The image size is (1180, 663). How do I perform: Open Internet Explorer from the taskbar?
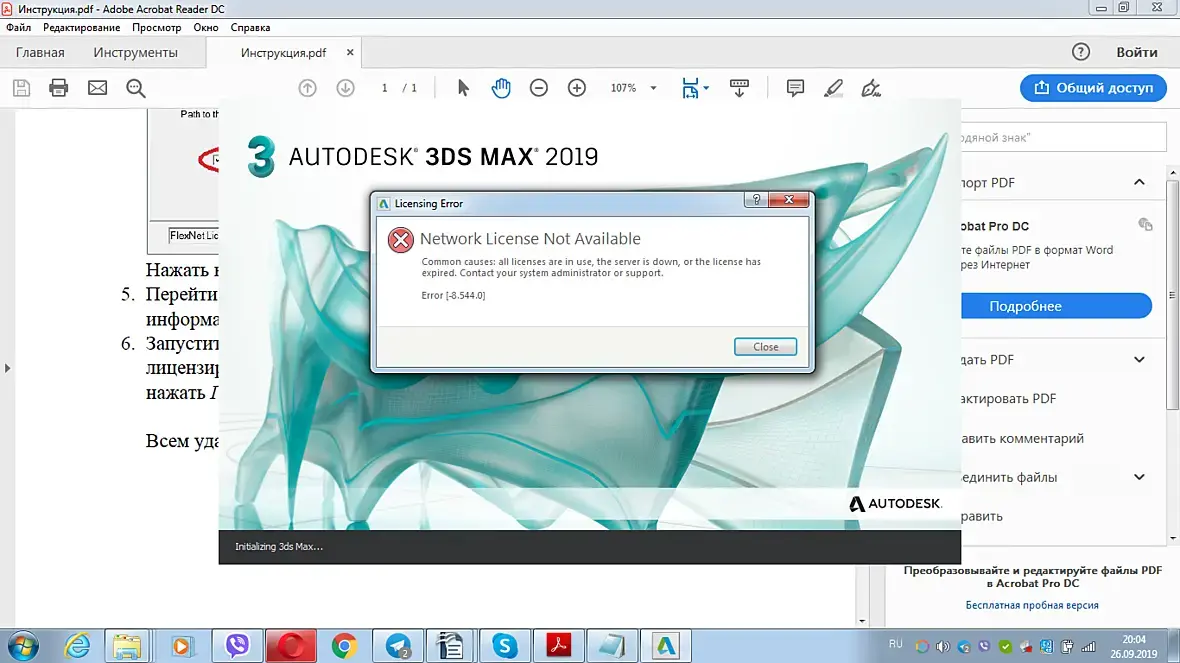77,646
